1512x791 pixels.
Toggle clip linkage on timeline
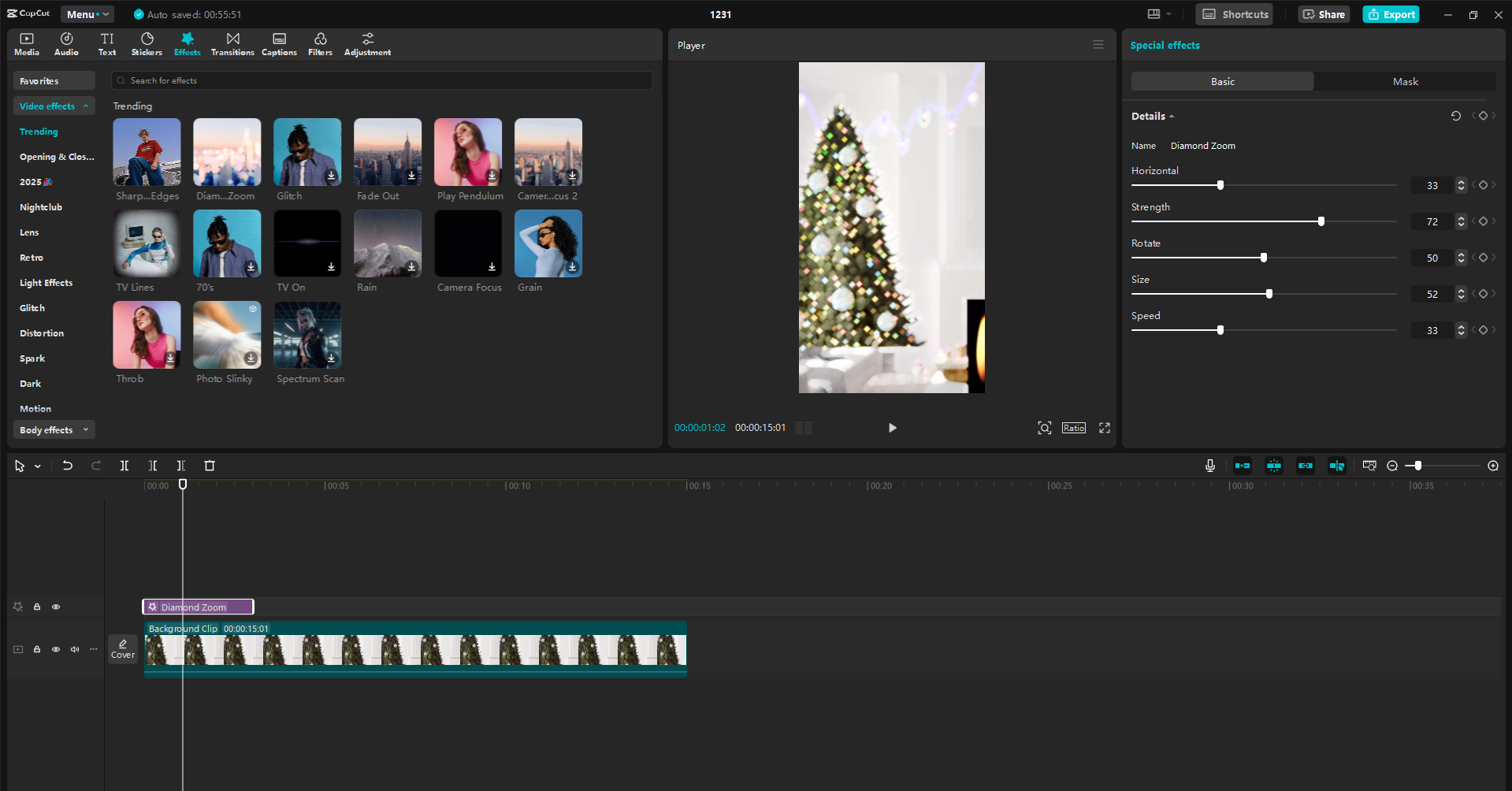coord(1306,466)
